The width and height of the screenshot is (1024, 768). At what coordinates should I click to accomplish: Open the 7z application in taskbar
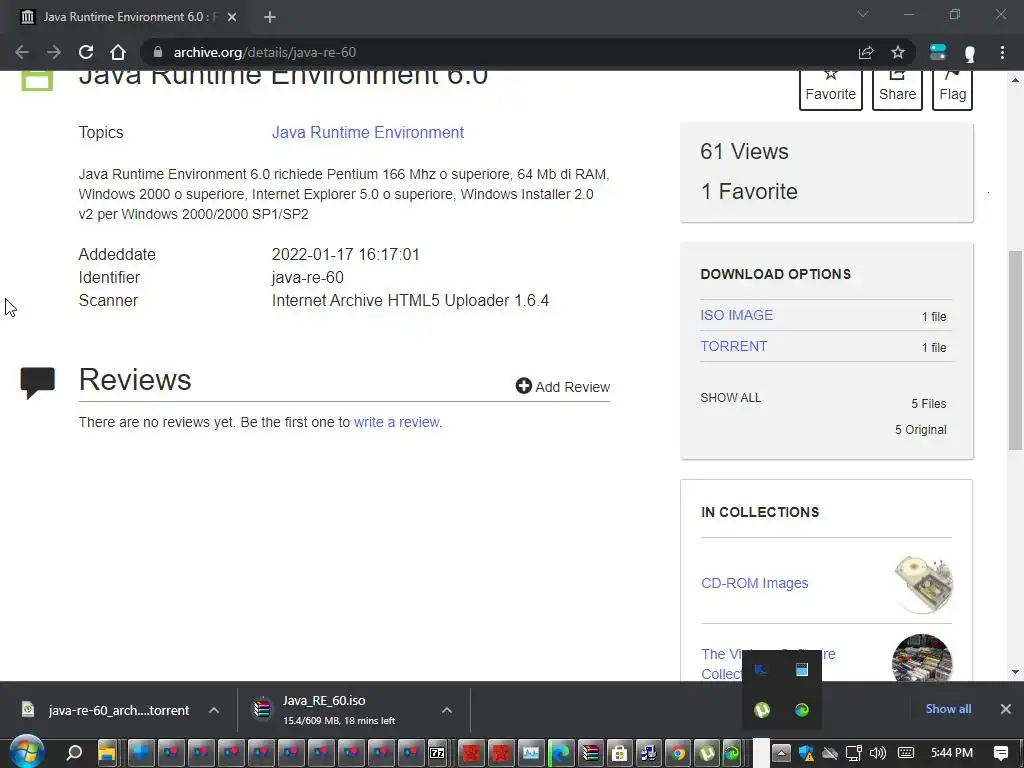coord(436,753)
